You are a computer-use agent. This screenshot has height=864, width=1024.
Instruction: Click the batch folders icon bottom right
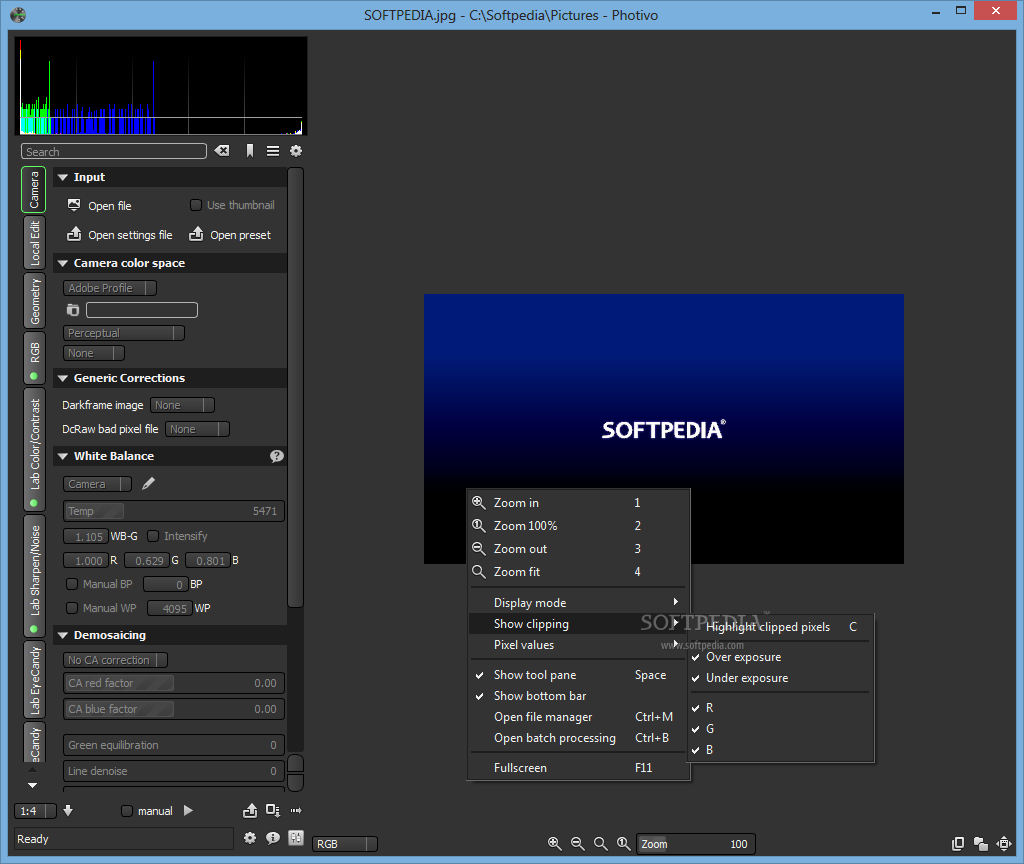point(980,844)
